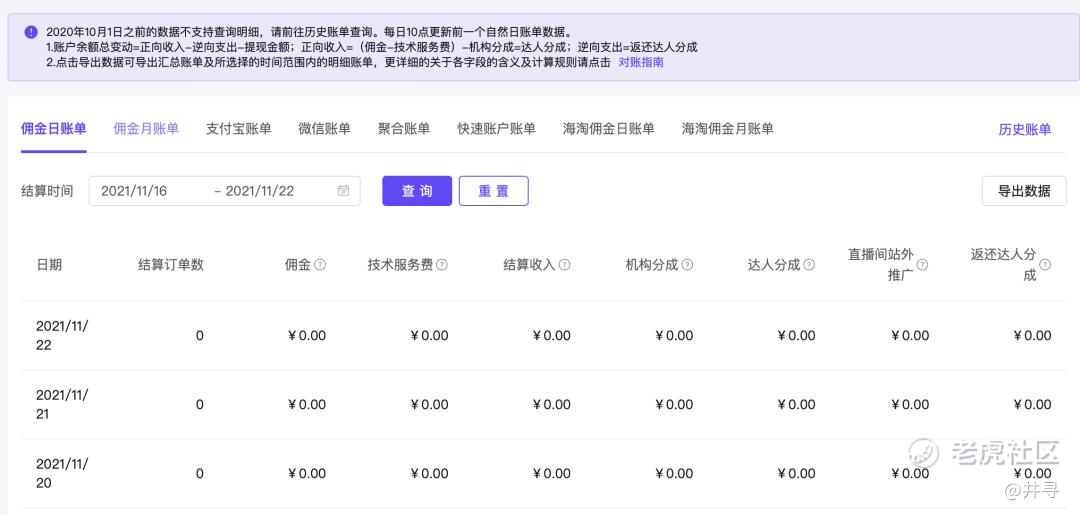Click the purple info icon in notice banner

coord(31,32)
